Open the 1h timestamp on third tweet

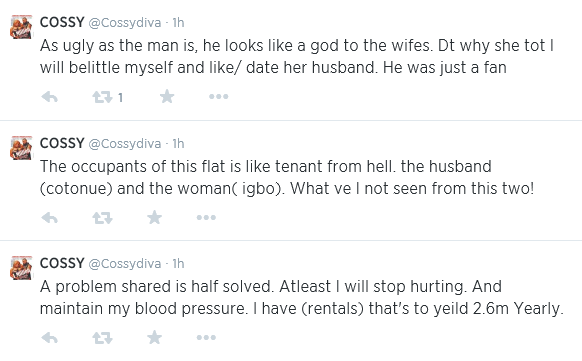click(x=178, y=263)
